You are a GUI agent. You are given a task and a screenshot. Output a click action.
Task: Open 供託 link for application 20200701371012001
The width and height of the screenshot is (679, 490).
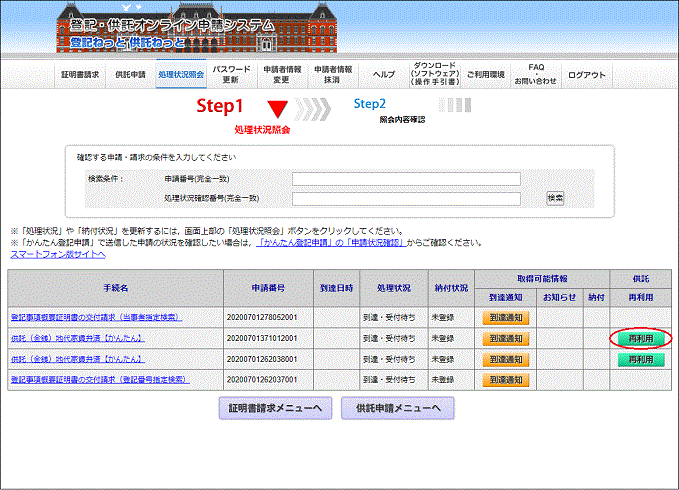[78, 338]
